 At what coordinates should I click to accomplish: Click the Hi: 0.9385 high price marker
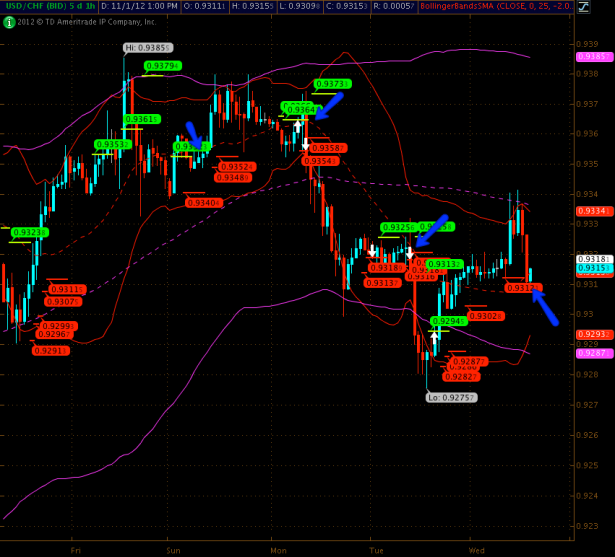tap(147, 48)
